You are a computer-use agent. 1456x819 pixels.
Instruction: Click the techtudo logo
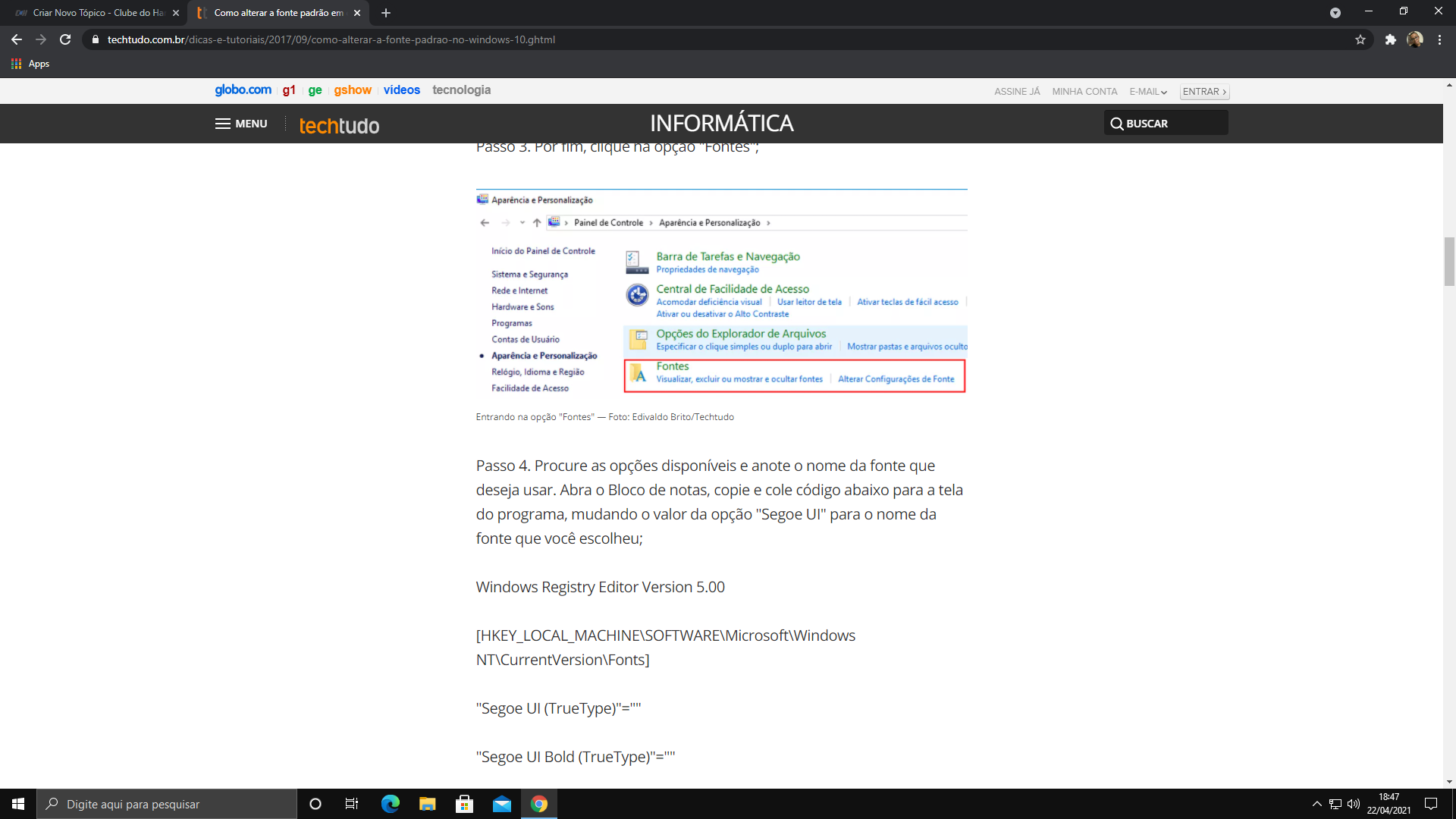click(339, 125)
